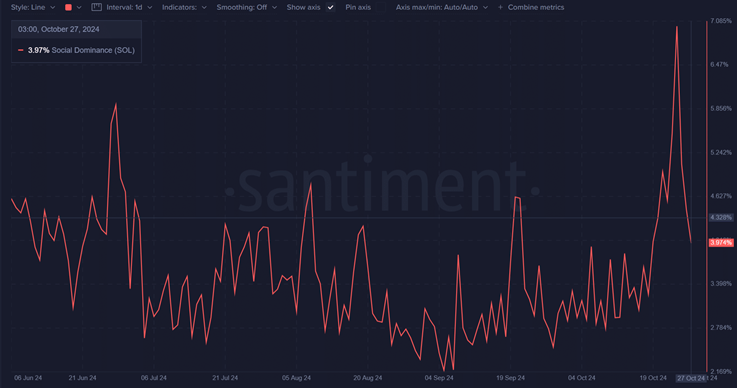
Task: Click the 4.627% y-axis label
Action: click(x=721, y=196)
